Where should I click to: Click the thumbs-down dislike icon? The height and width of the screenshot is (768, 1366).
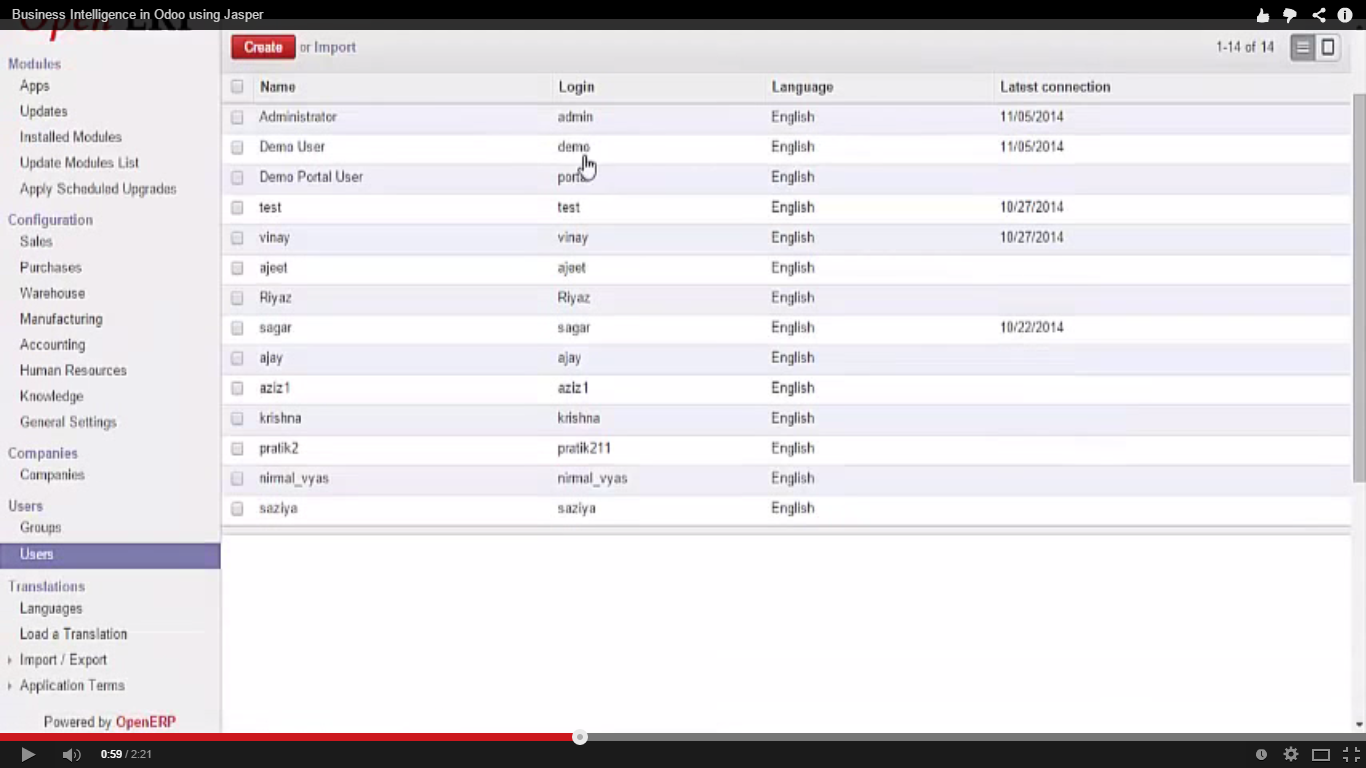pos(1290,16)
